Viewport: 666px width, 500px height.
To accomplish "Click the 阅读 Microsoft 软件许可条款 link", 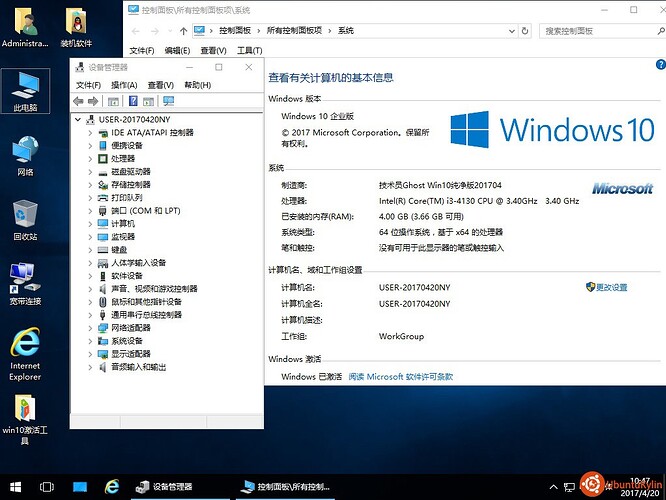I will pos(401,377).
